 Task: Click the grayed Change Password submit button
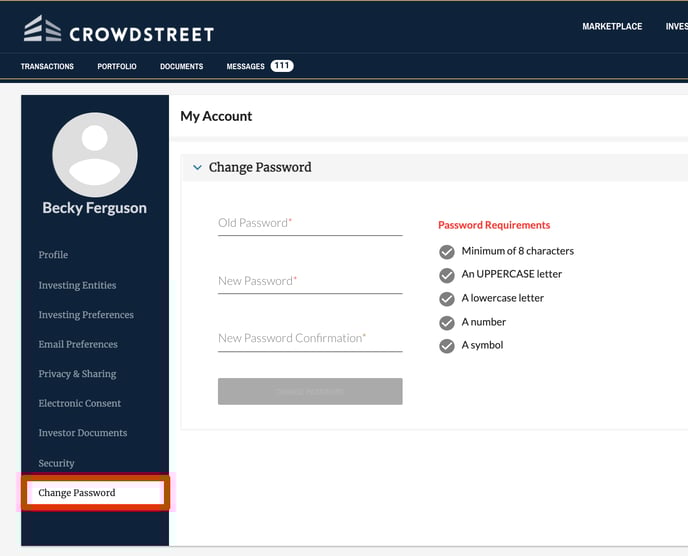point(310,391)
